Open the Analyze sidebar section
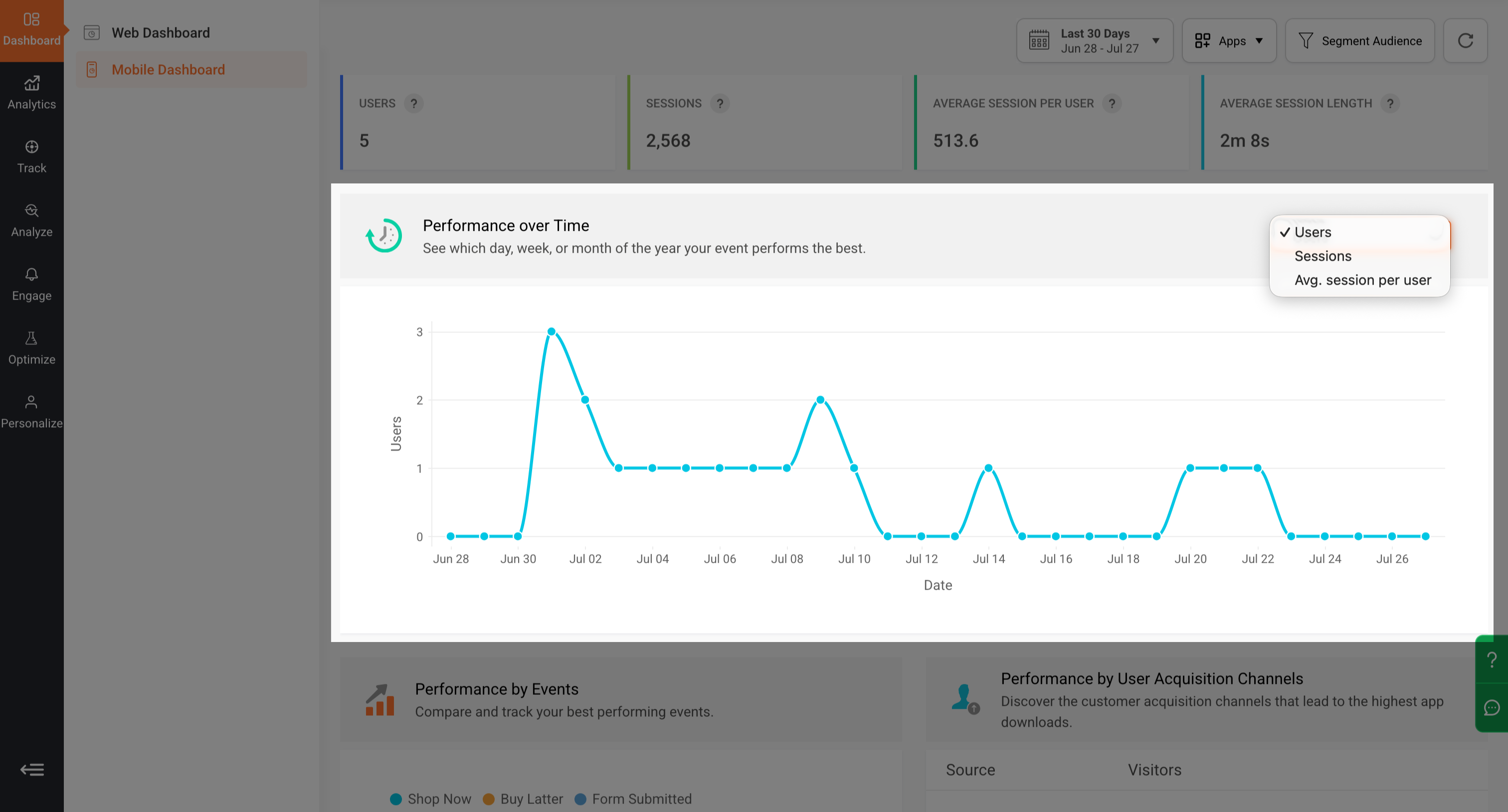 pyautogui.click(x=31, y=220)
